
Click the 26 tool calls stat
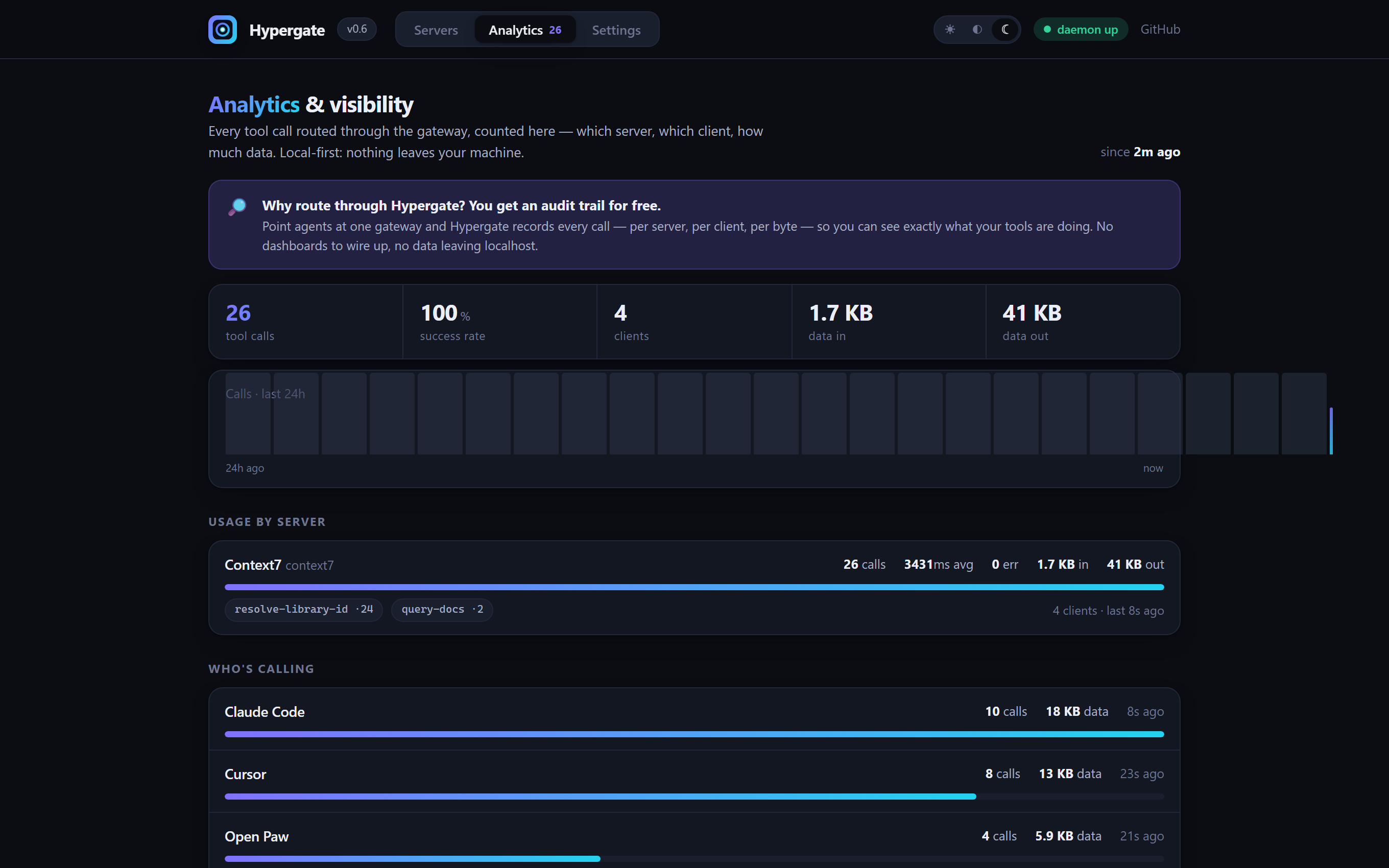point(305,322)
